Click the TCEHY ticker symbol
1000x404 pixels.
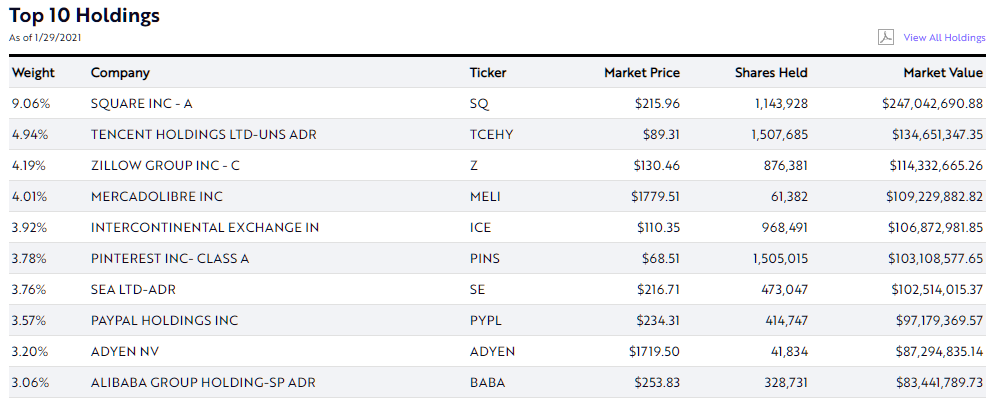pyautogui.click(x=491, y=135)
